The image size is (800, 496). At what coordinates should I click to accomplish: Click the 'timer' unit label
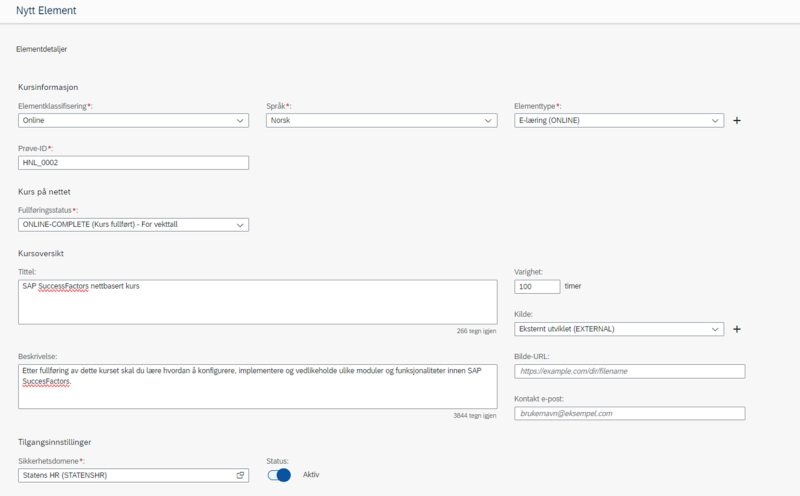pyautogui.click(x=573, y=286)
